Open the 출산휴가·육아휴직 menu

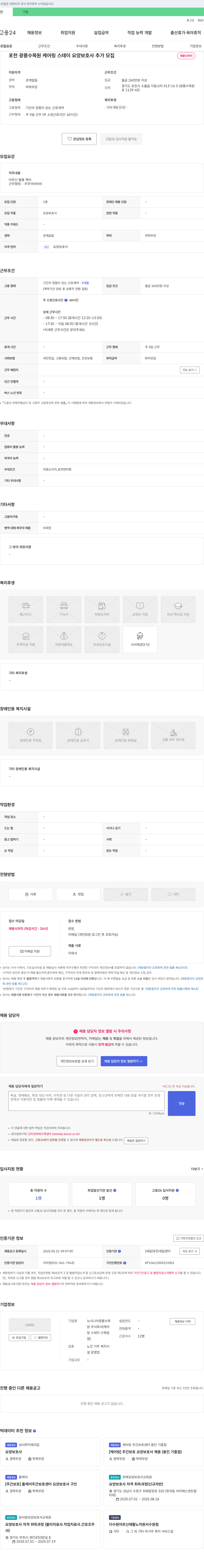(x=186, y=33)
